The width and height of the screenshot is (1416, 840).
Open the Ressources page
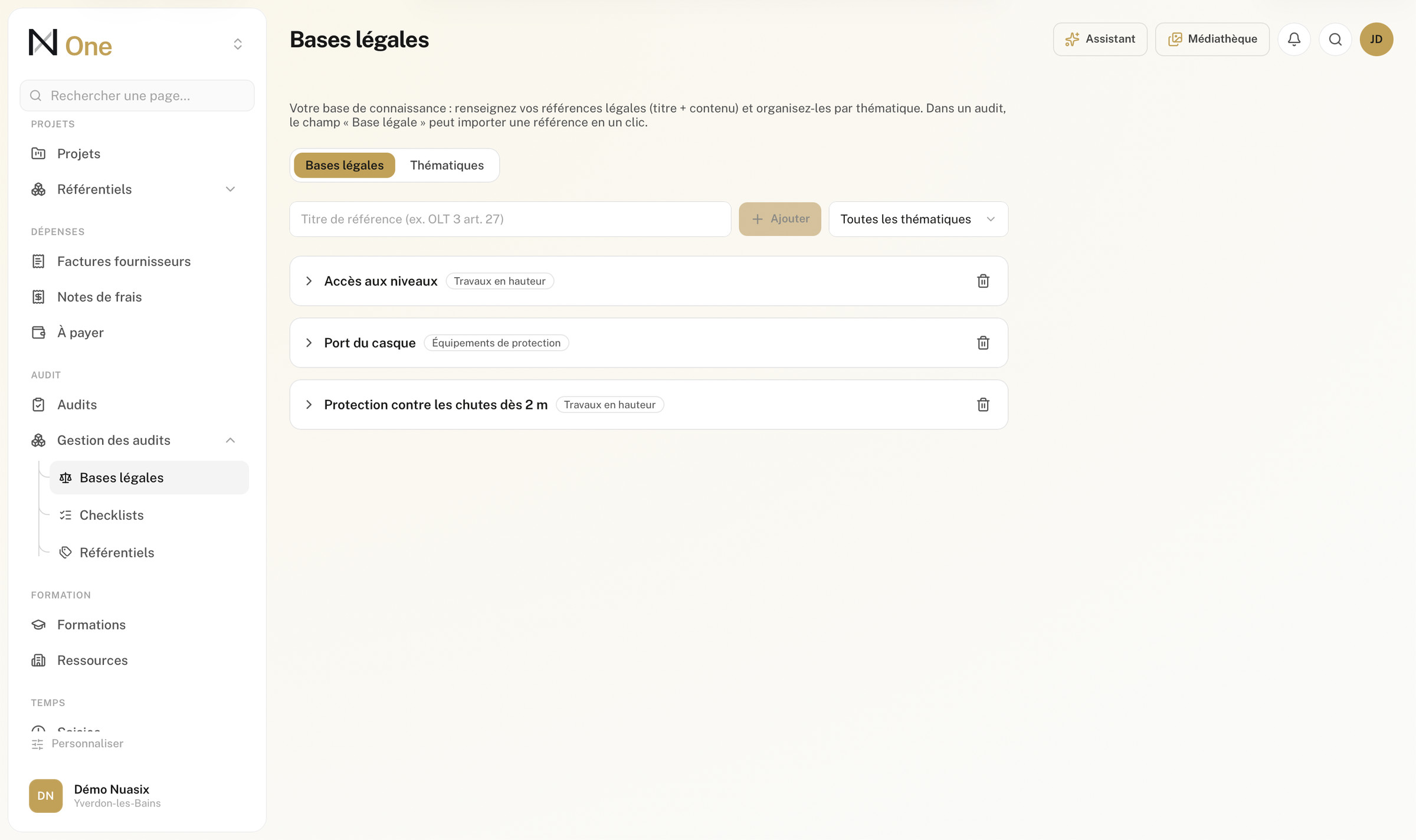(x=137, y=660)
